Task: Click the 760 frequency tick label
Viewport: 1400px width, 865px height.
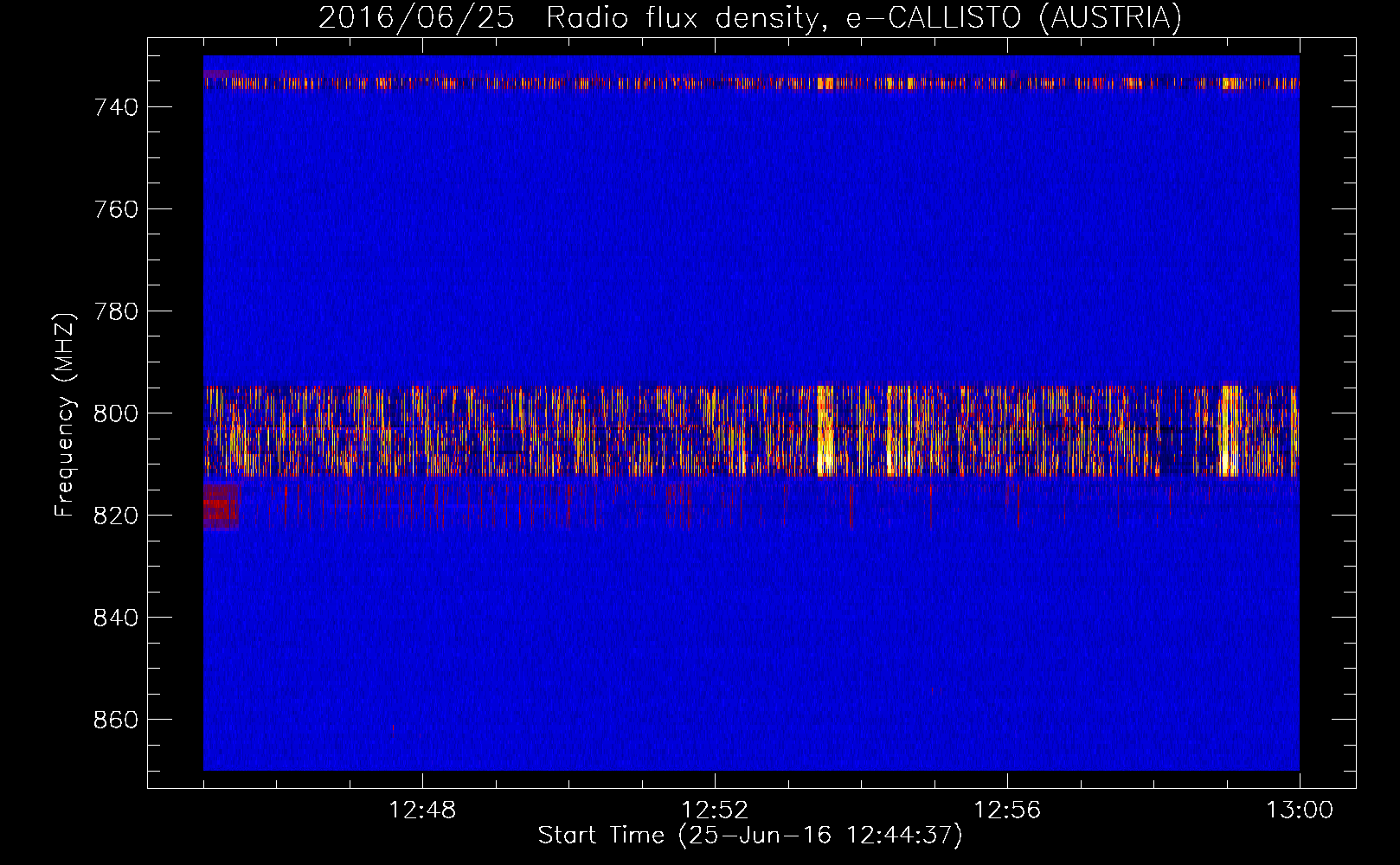Action: [x=116, y=209]
